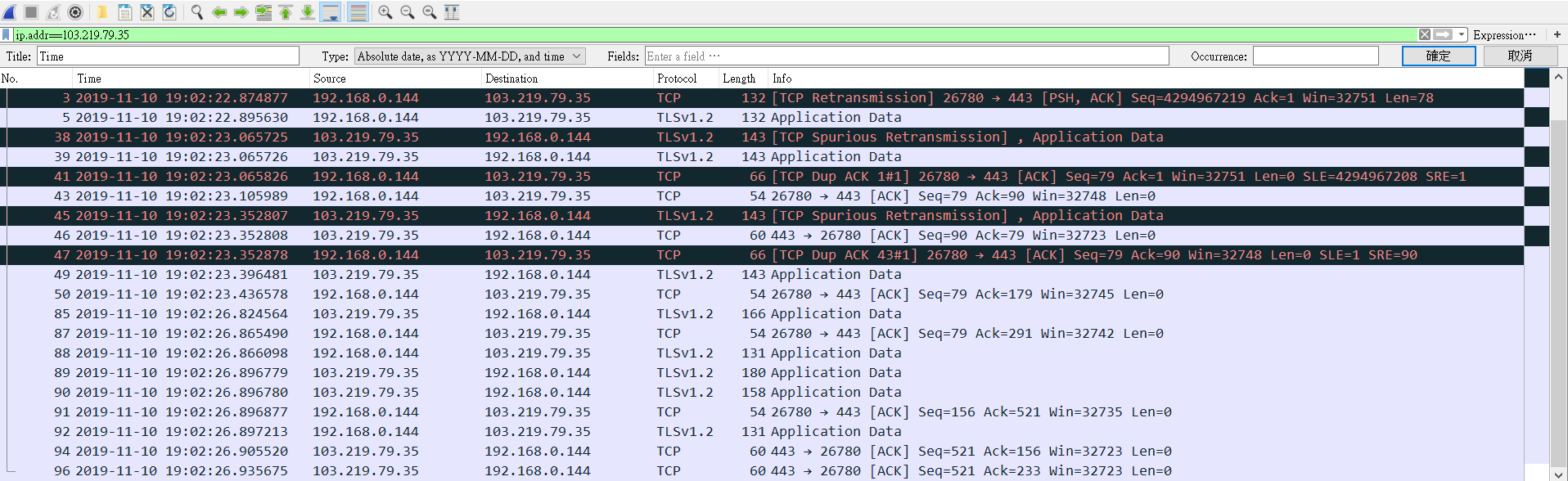Image resolution: width=1568 pixels, height=481 pixels.
Task: Select packet 96 Ack=233 row
Action: 762,471
